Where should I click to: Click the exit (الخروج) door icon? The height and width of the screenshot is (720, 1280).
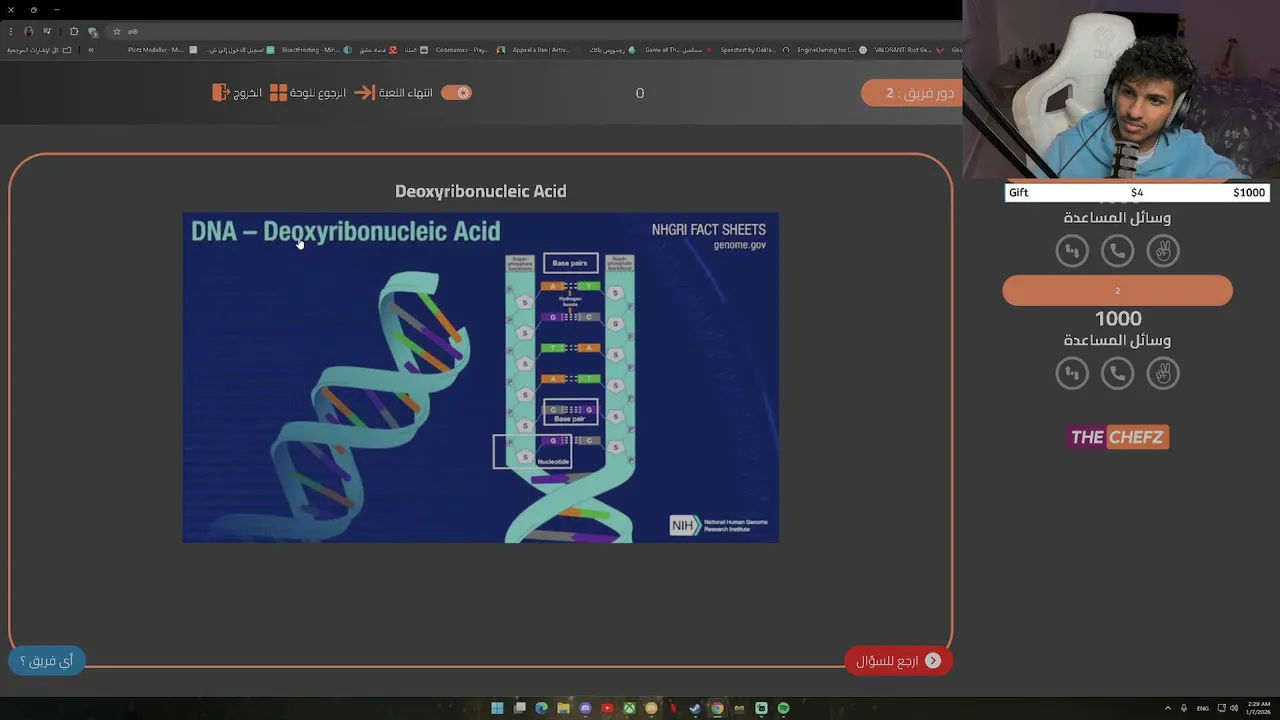221,92
